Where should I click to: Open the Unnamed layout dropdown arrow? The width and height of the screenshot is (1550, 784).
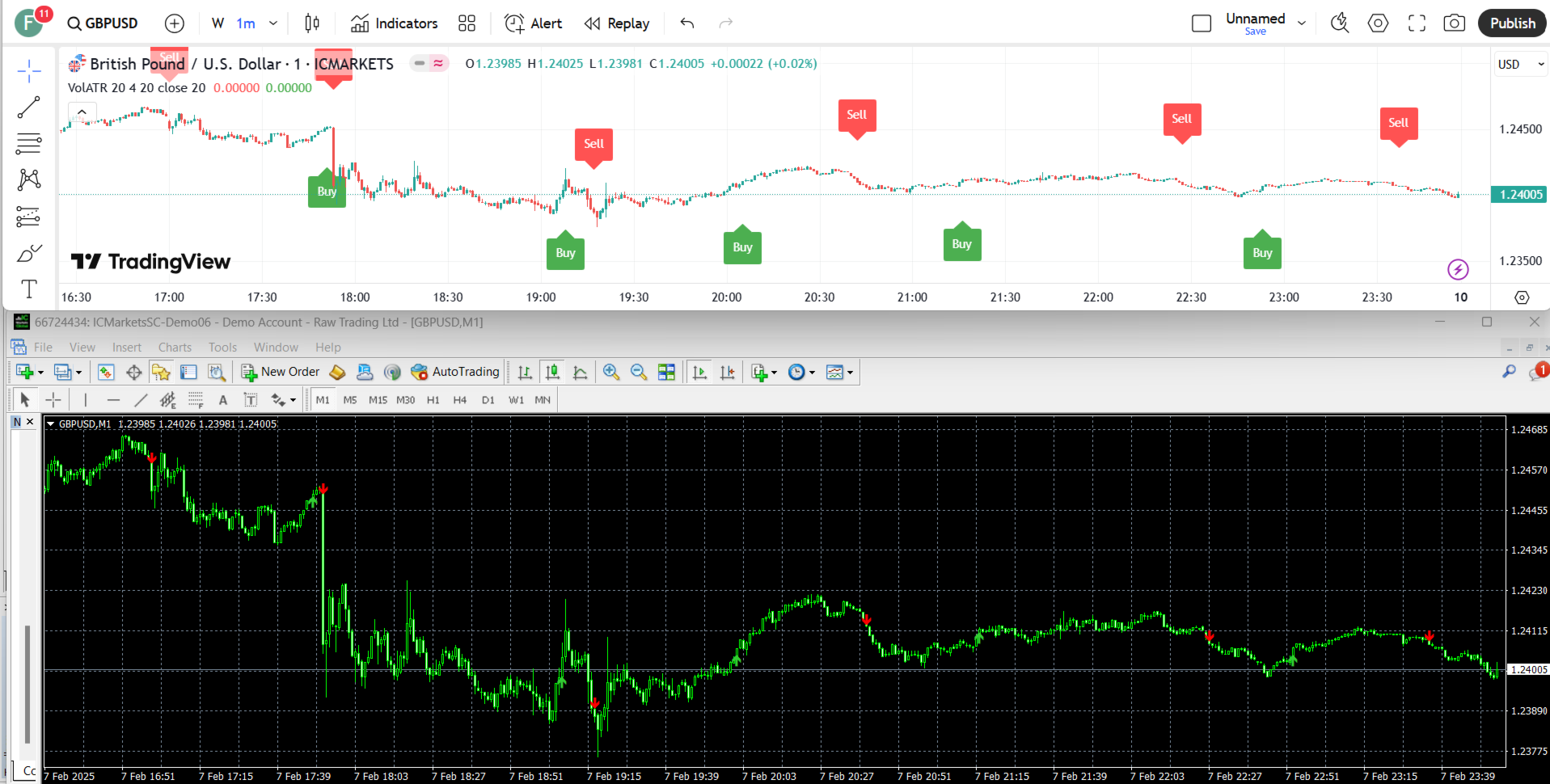click(1302, 23)
